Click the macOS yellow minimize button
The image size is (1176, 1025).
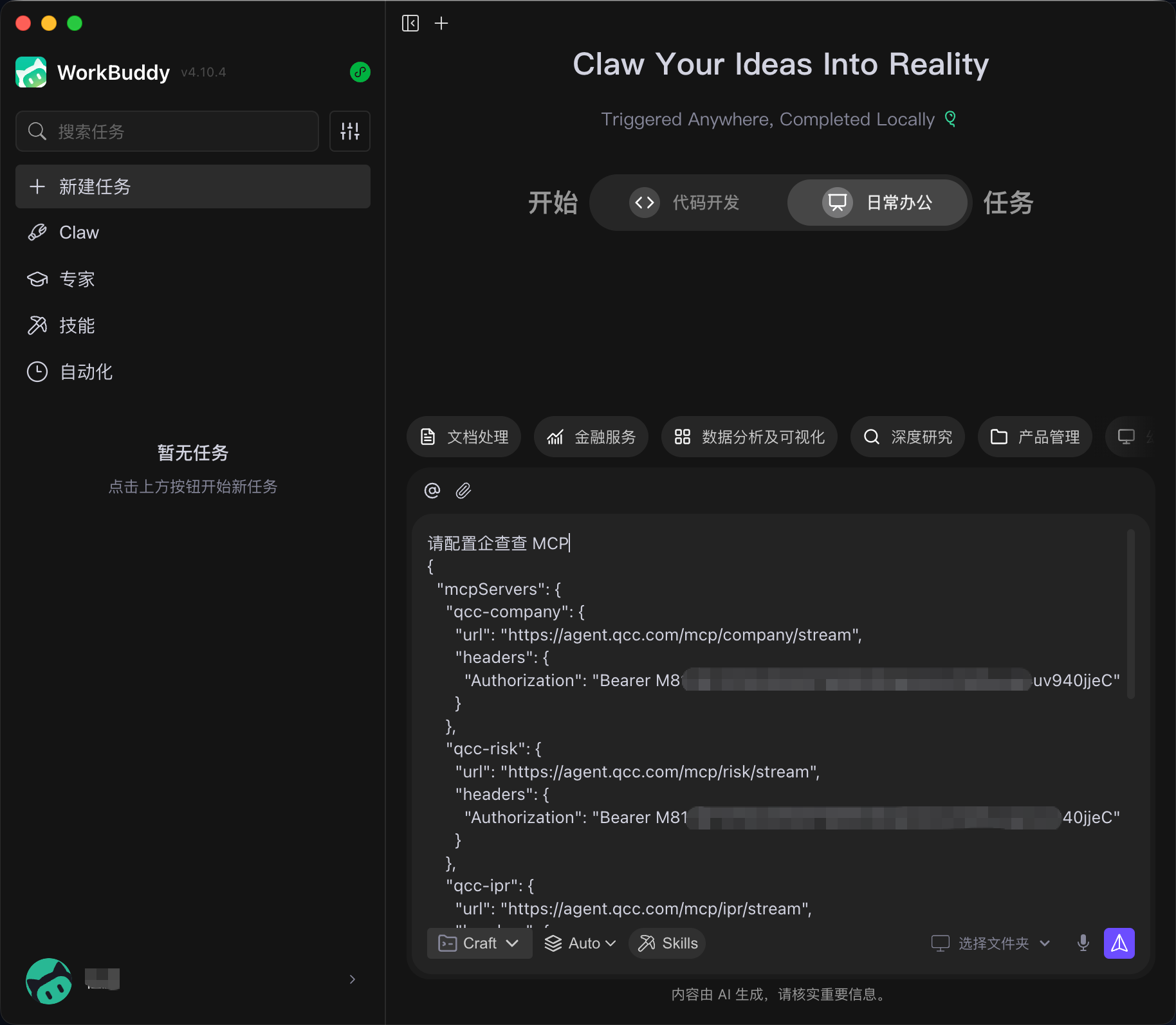pos(49,23)
